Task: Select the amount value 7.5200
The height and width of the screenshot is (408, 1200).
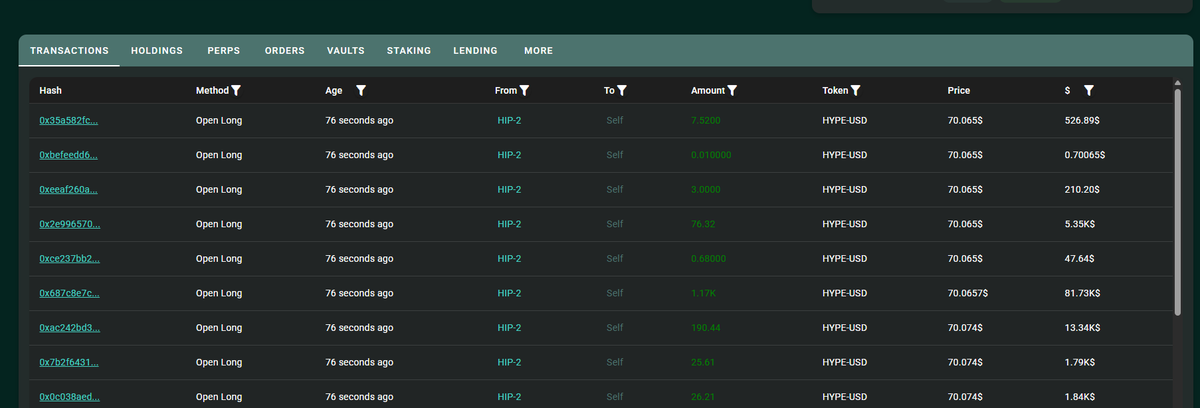Action: click(706, 120)
